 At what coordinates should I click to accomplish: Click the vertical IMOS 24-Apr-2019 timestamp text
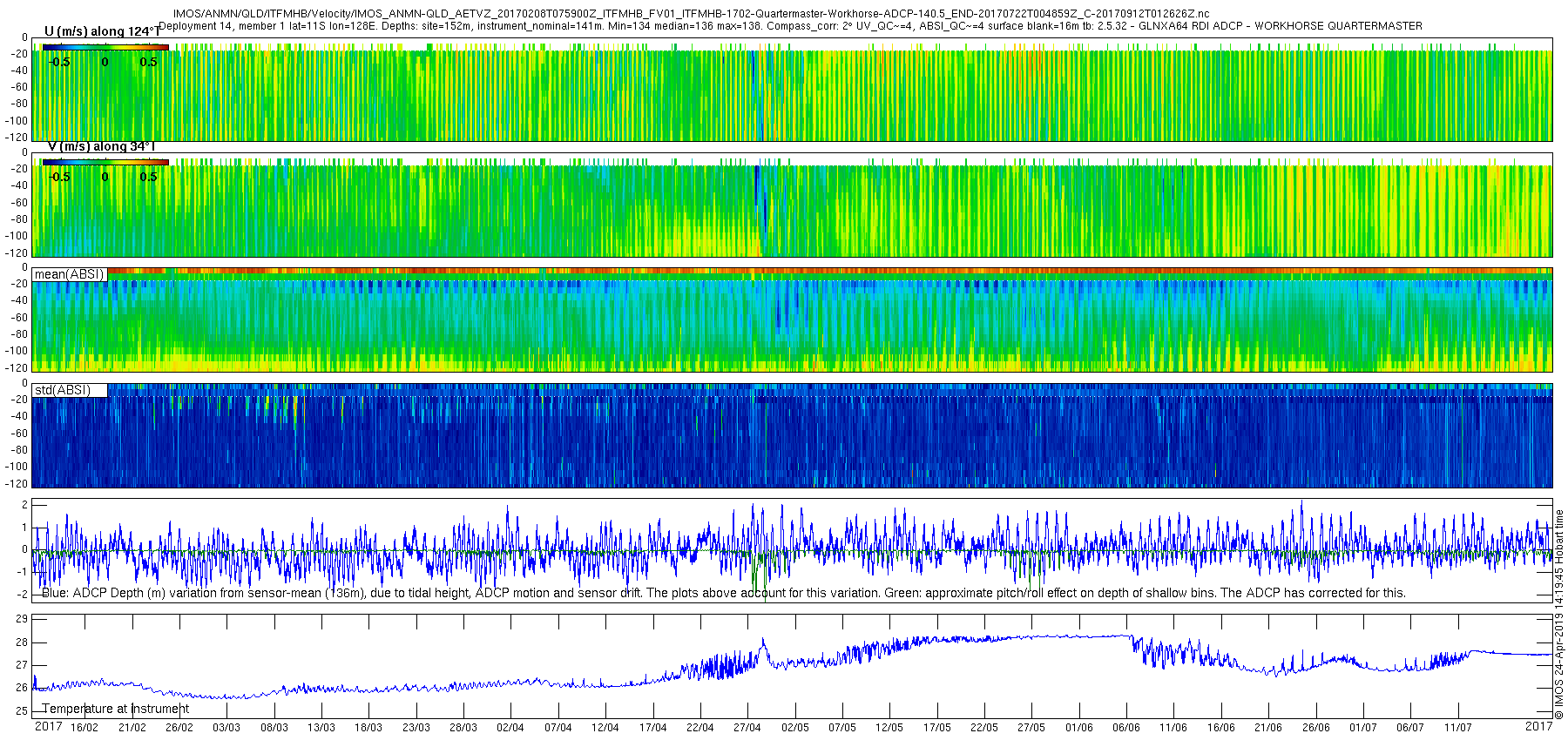point(1559,615)
